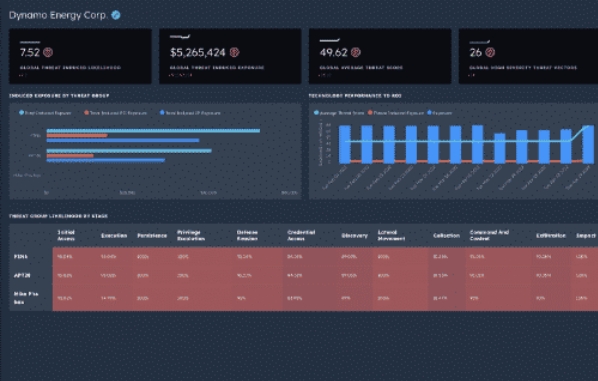Click the dark-blue bar in the APT28 group
Viewport: 598px width, 381px height.
(x=106, y=160)
